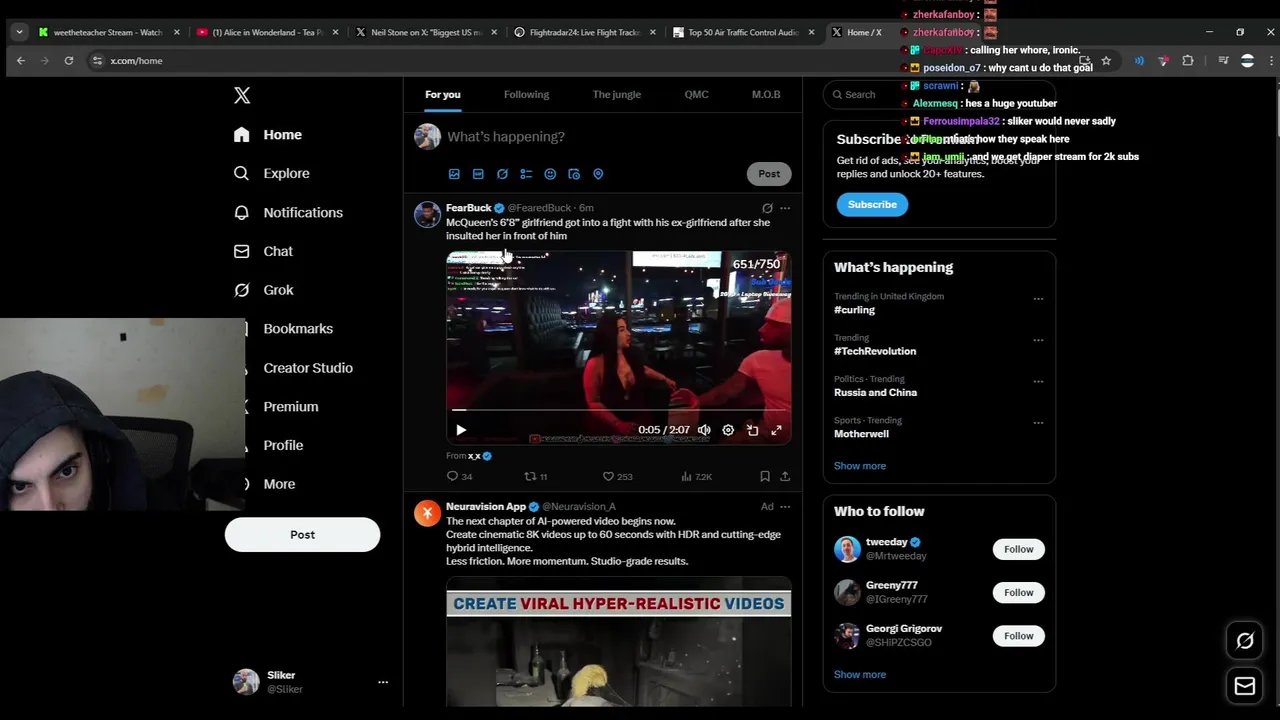
Task: Open Chat in the sidebar
Action: coord(263,251)
